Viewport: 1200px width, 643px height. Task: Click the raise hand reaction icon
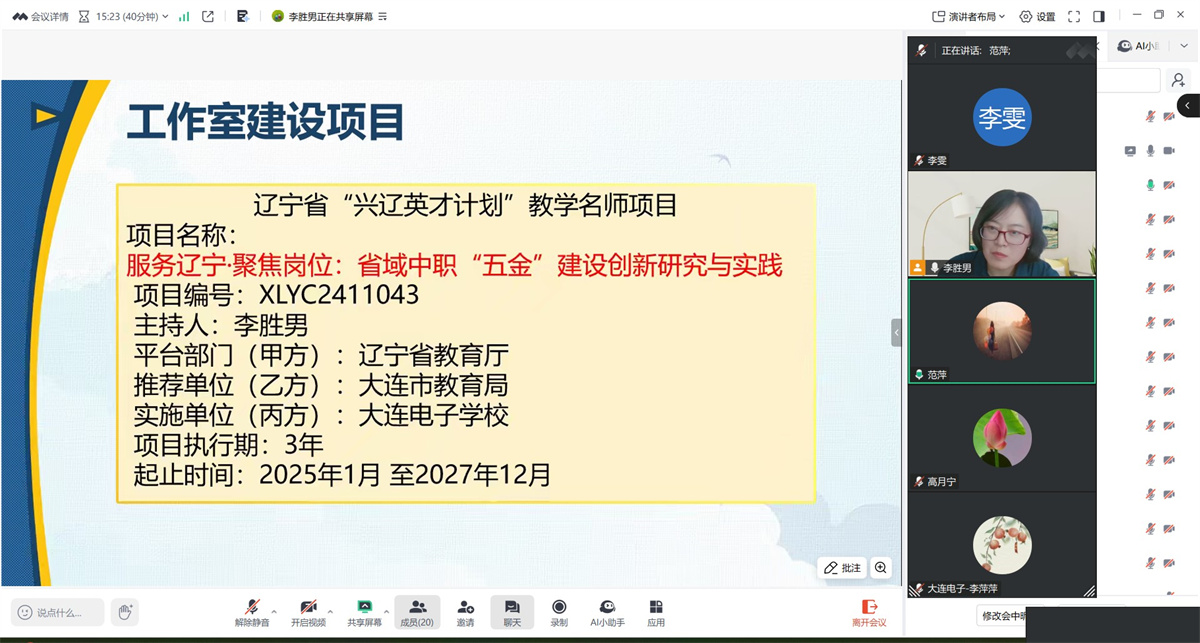(125, 611)
